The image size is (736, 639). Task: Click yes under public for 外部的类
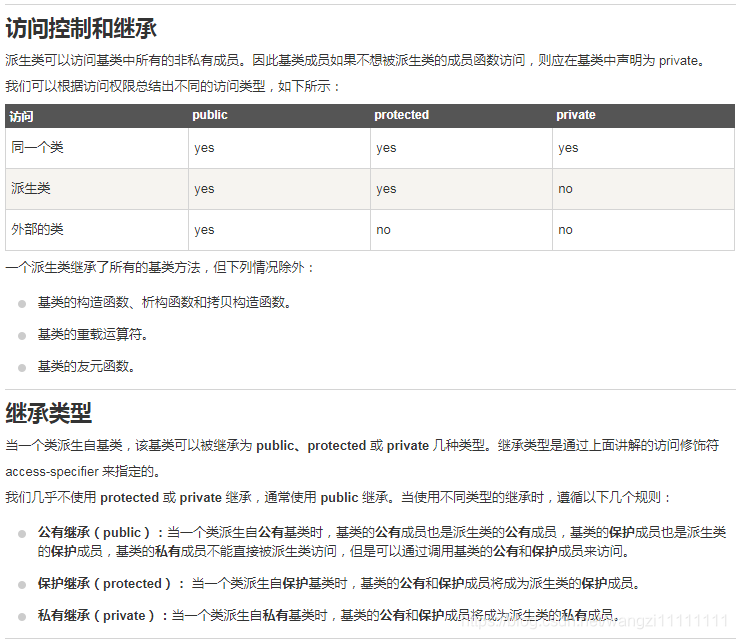pos(204,230)
